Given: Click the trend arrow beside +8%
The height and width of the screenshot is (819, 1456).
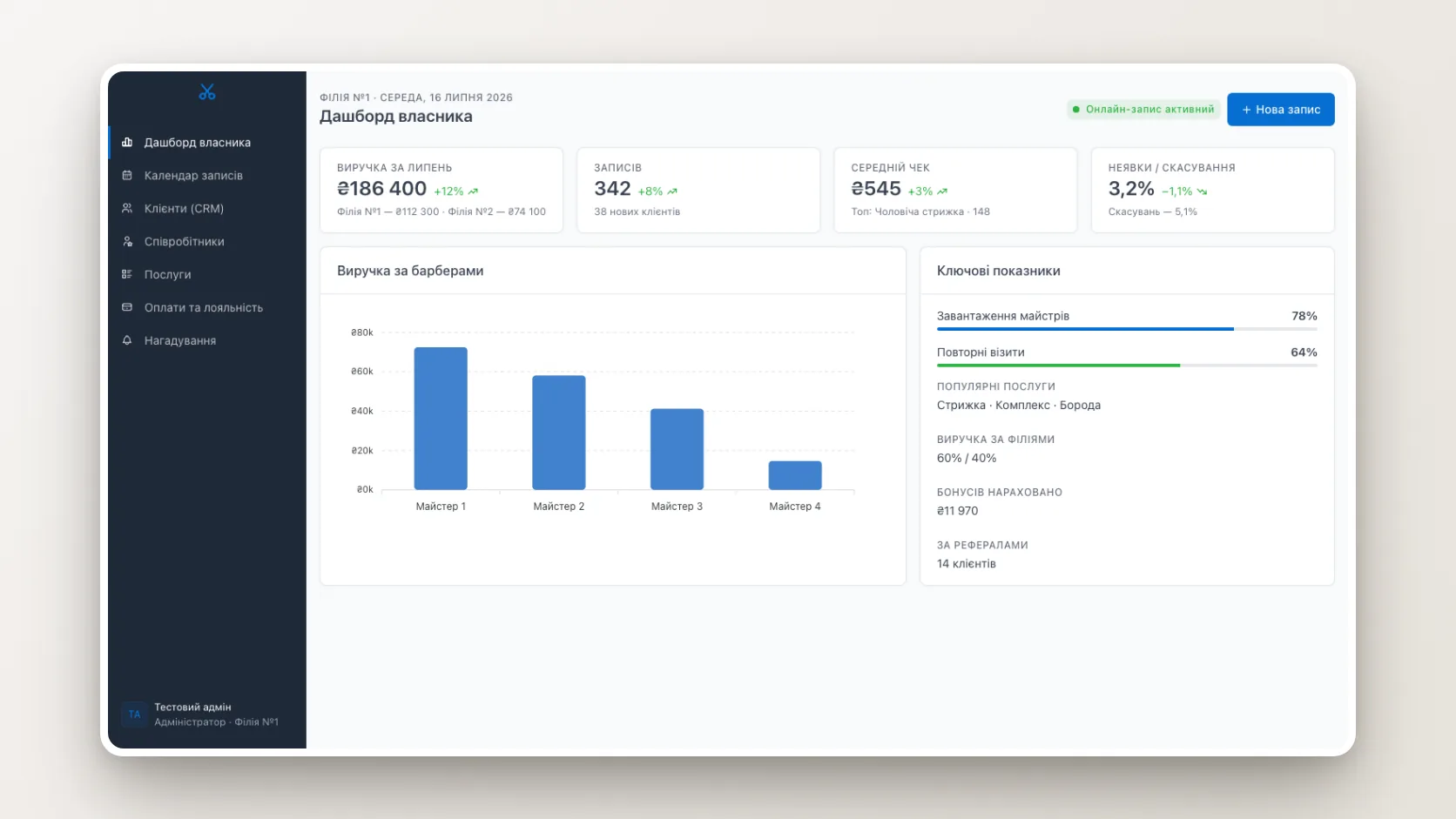Looking at the screenshot, I should 672,191.
